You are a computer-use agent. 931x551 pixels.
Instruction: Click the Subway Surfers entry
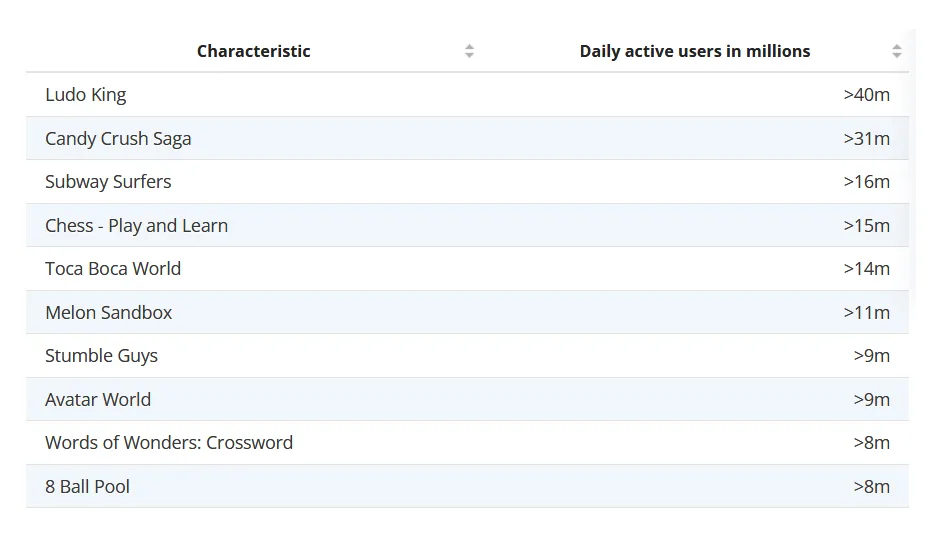[x=108, y=182]
